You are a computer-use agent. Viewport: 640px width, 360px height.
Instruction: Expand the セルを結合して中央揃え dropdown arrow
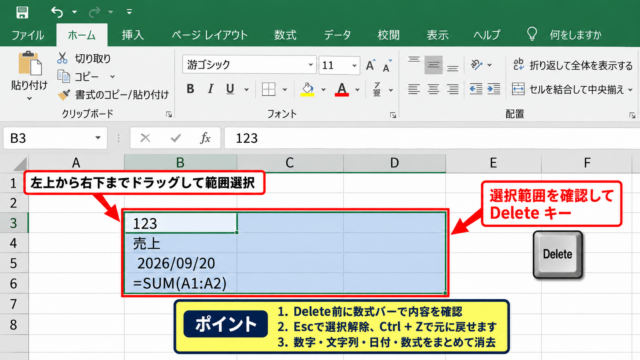click(x=630, y=89)
